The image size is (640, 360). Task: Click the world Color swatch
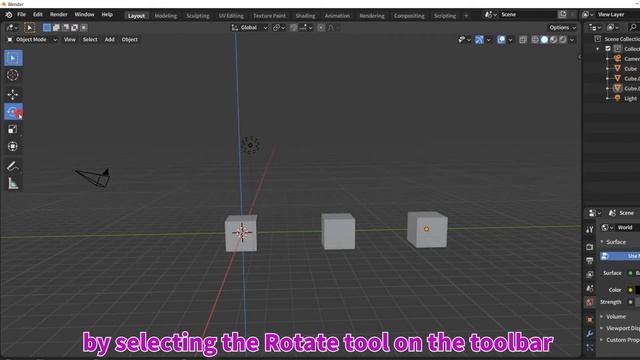pyautogui.click(x=638, y=290)
